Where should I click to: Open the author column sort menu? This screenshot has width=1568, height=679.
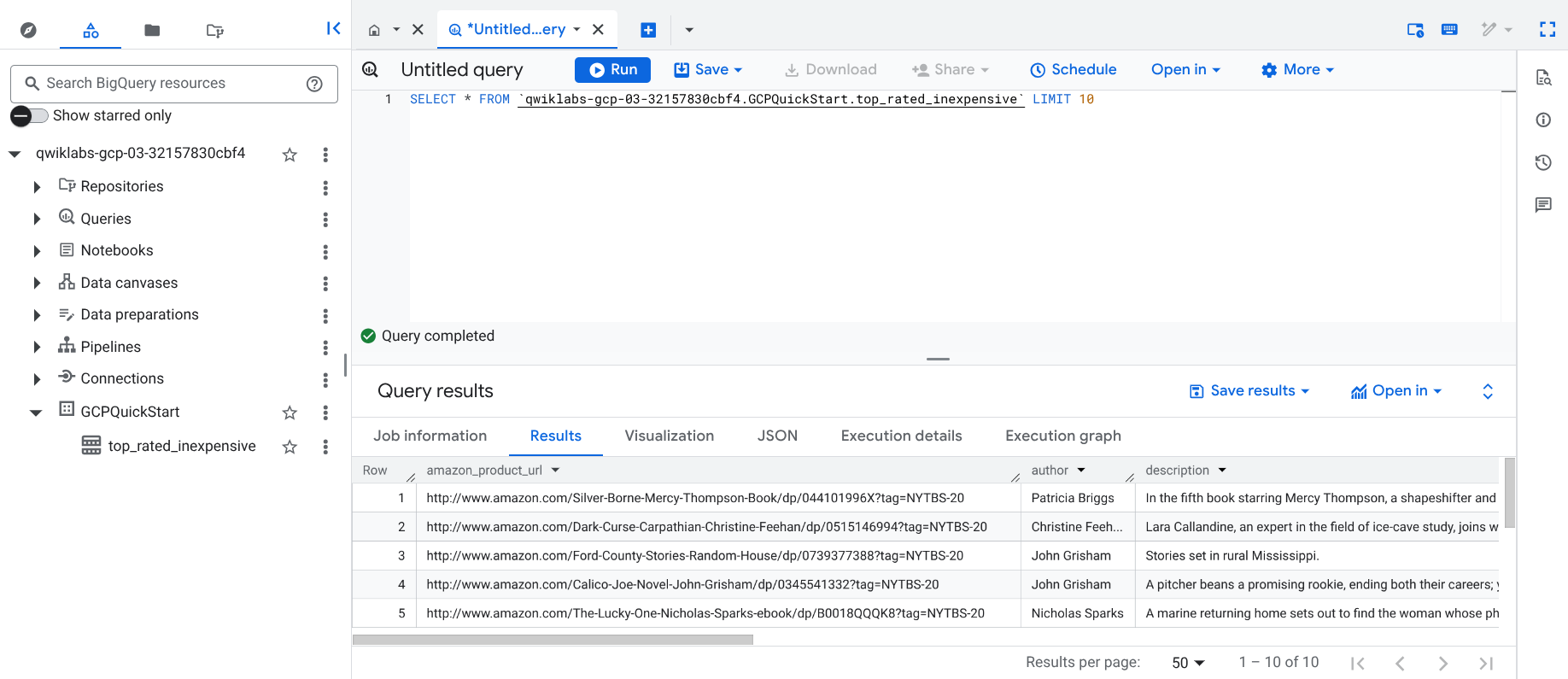(1081, 471)
